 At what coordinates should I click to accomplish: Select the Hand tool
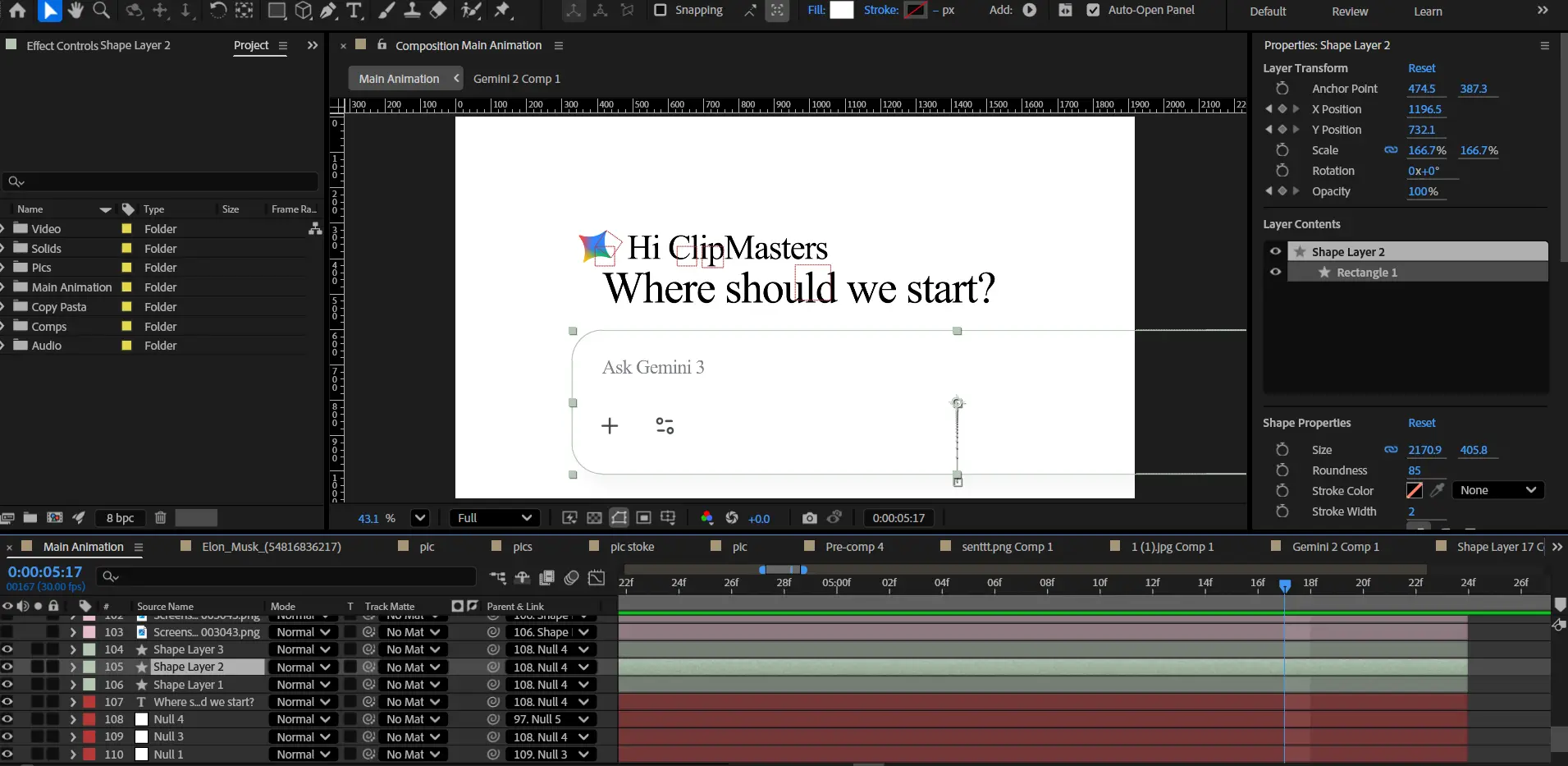75,11
